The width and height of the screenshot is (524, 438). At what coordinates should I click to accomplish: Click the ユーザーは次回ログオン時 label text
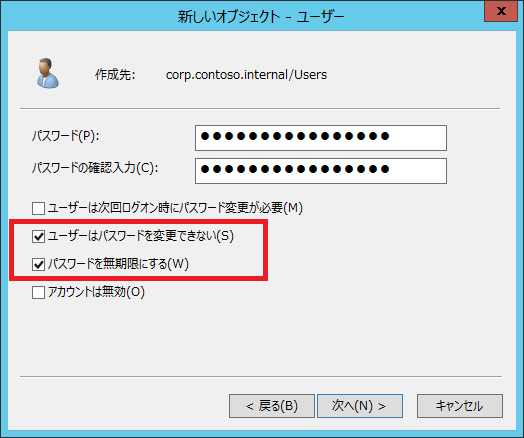point(175,208)
